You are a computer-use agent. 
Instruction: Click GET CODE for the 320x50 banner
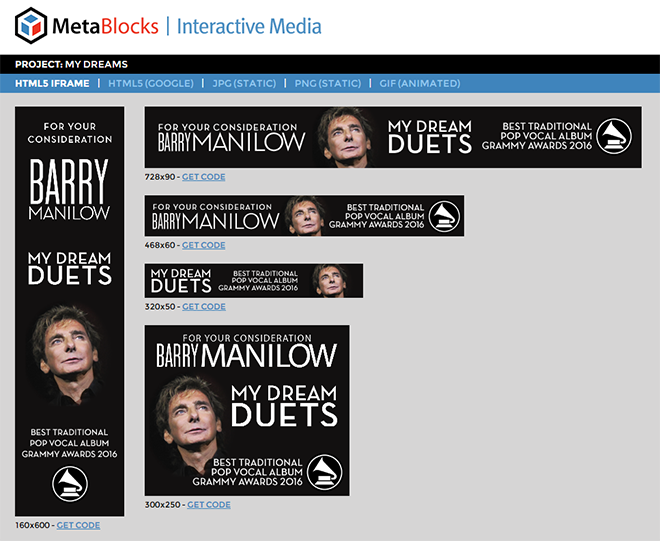204,306
